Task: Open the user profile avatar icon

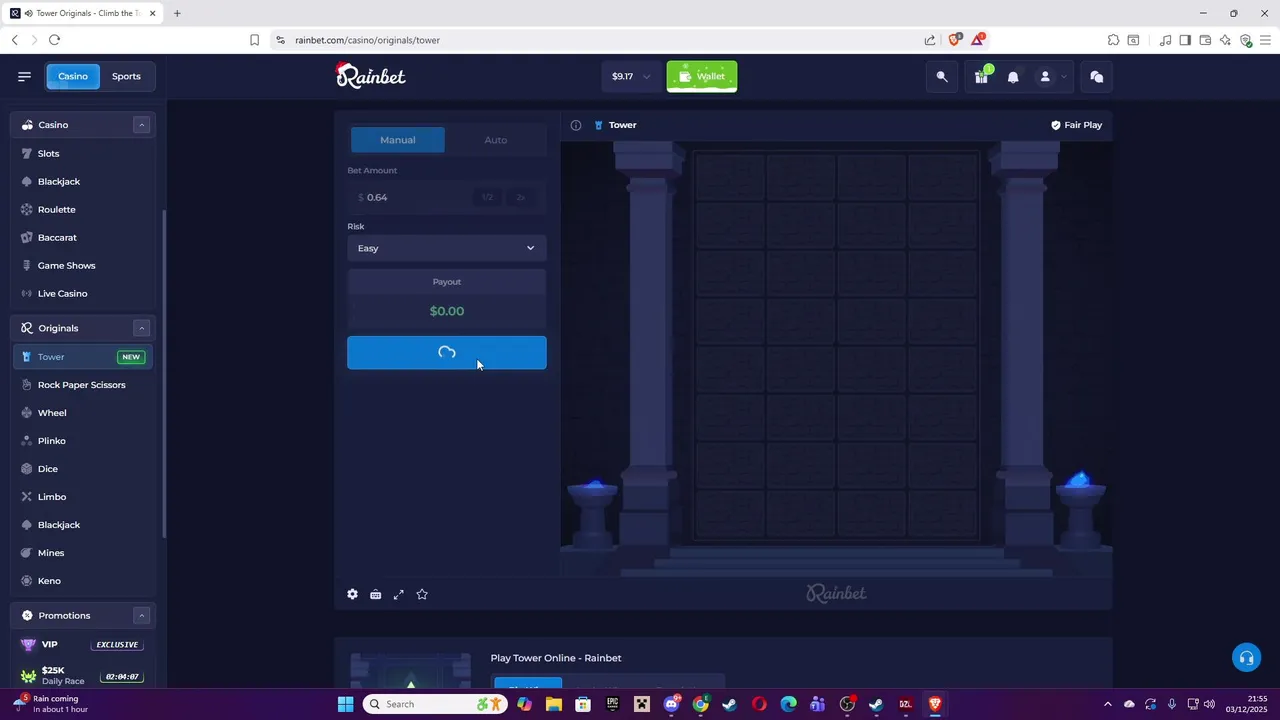Action: [x=1045, y=77]
